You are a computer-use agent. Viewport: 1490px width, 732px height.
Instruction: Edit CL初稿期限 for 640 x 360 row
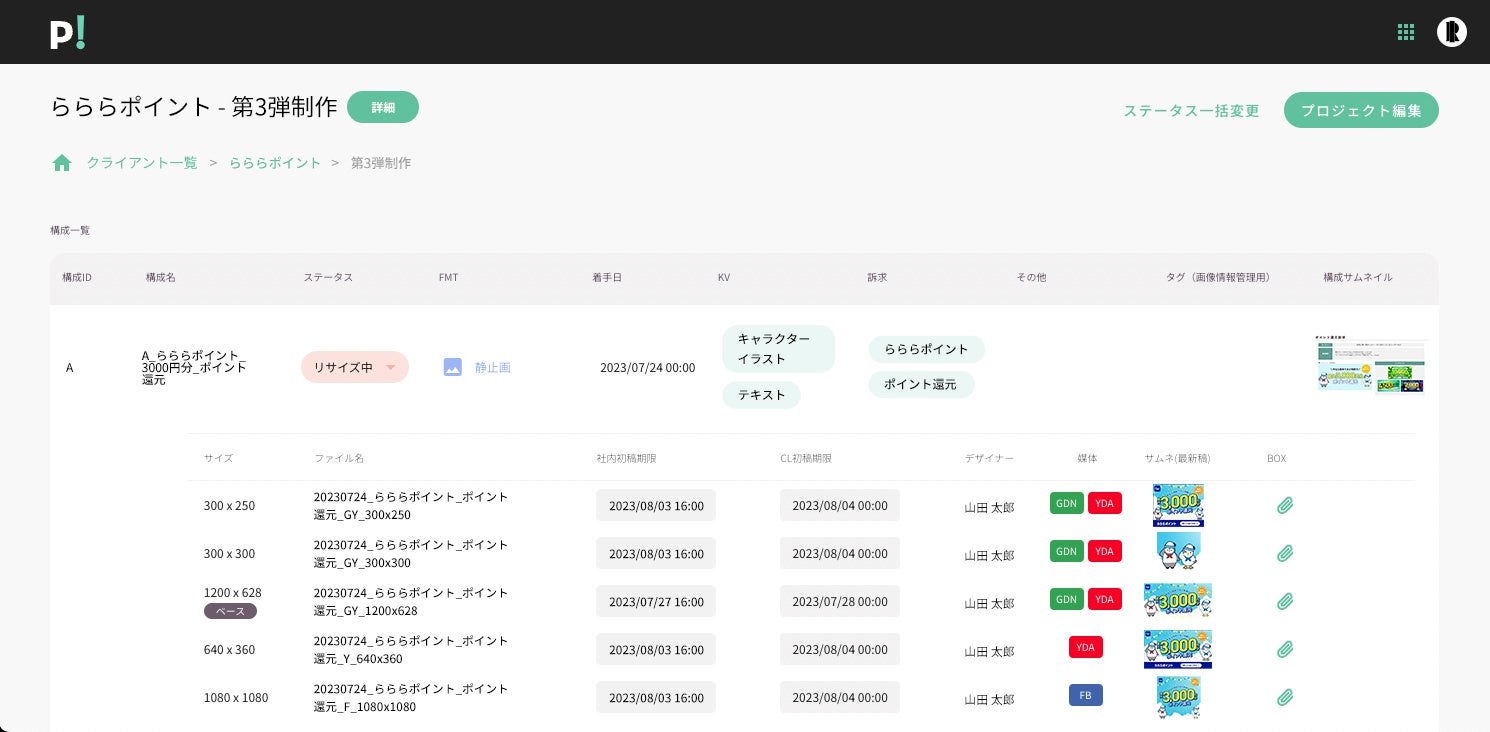(x=840, y=649)
